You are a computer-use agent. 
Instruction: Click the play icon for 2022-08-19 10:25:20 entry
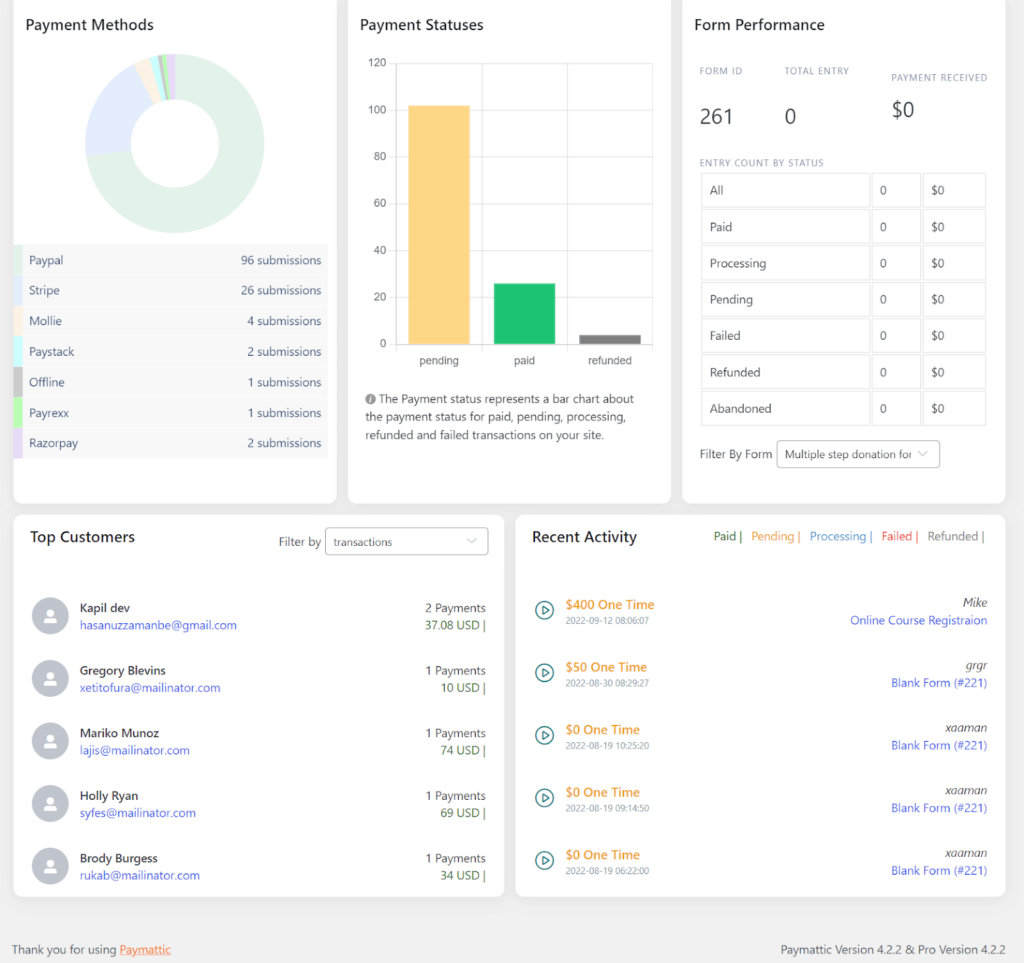click(x=544, y=736)
